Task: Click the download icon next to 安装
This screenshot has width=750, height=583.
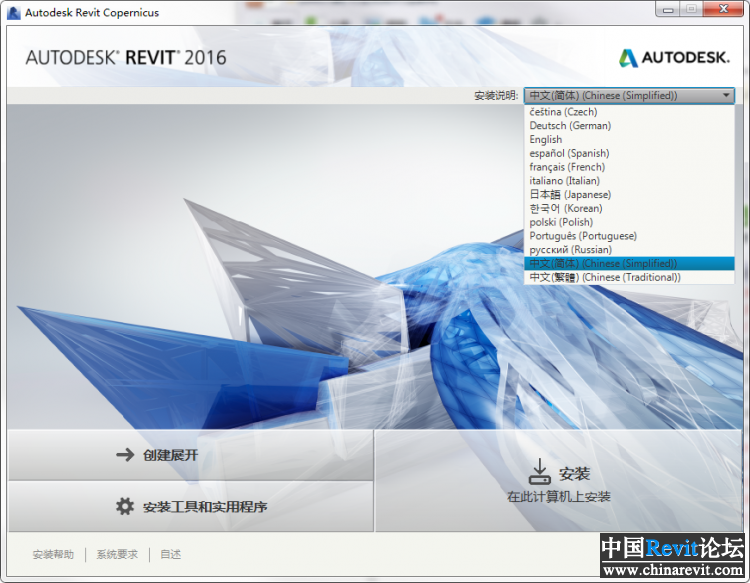Action: point(540,472)
